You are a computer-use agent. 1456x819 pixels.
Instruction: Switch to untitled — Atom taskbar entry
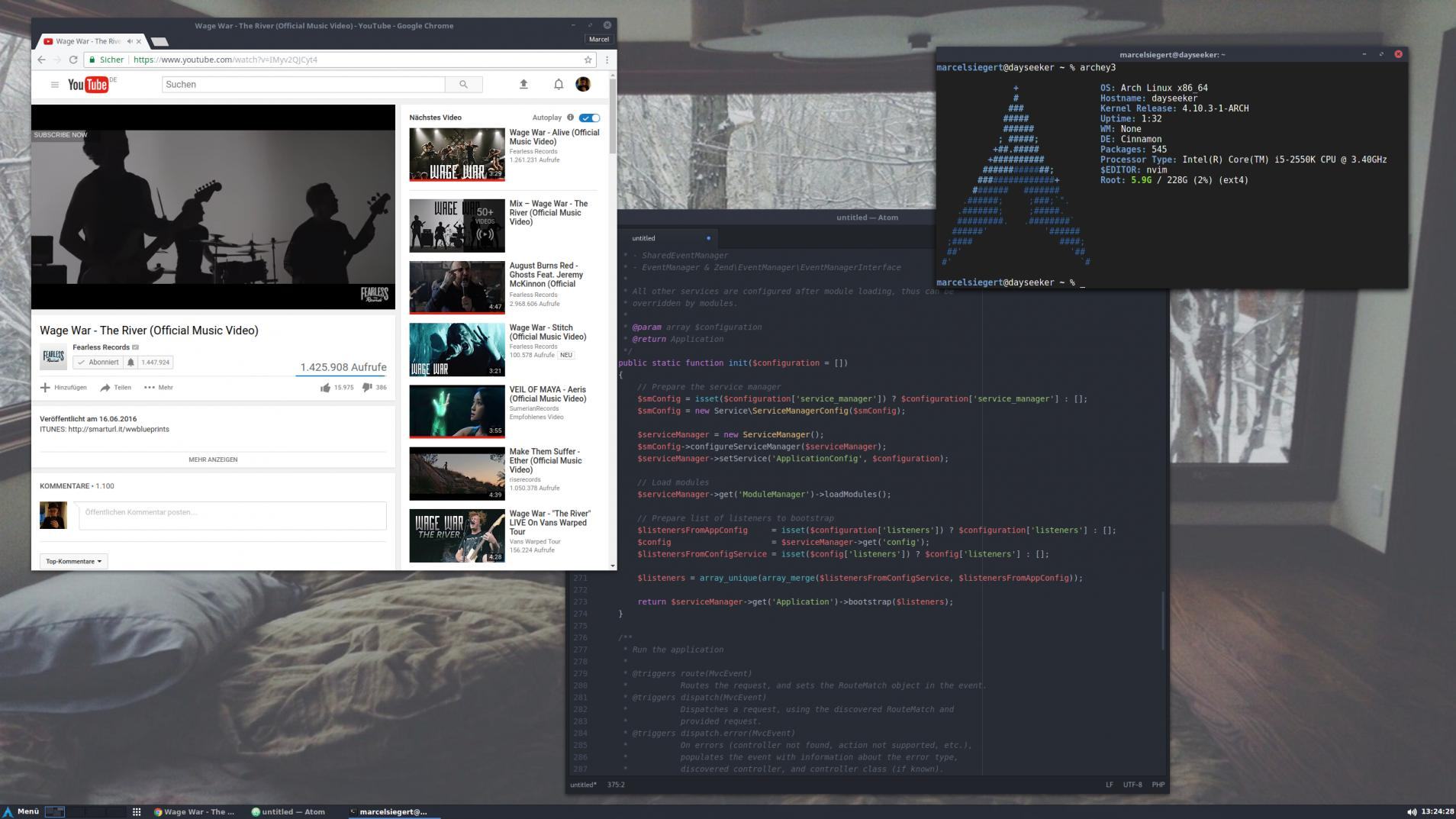(x=290, y=812)
